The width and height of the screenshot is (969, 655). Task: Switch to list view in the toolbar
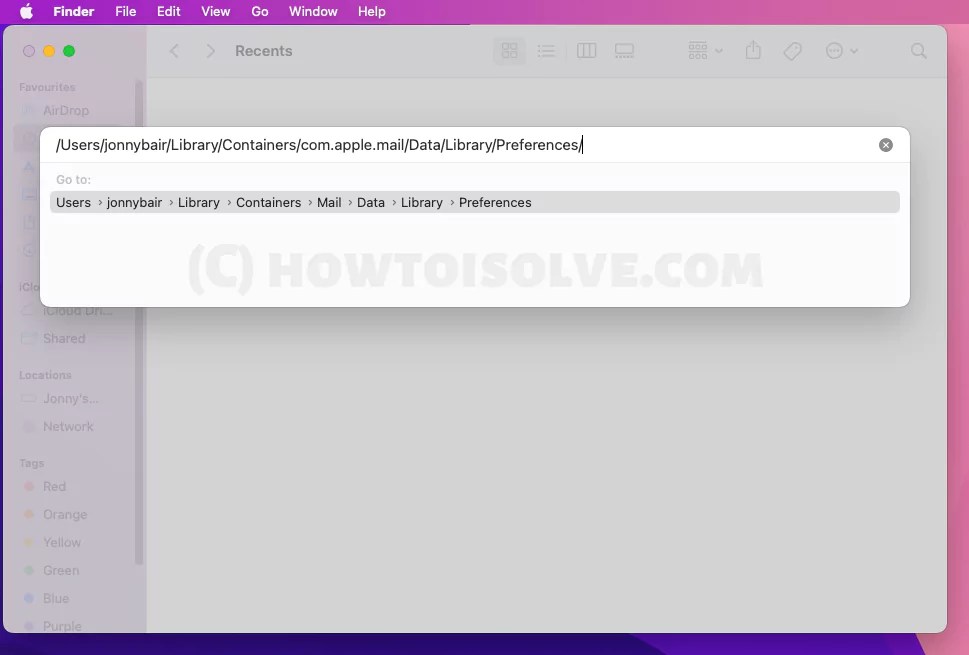[x=546, y=50]
